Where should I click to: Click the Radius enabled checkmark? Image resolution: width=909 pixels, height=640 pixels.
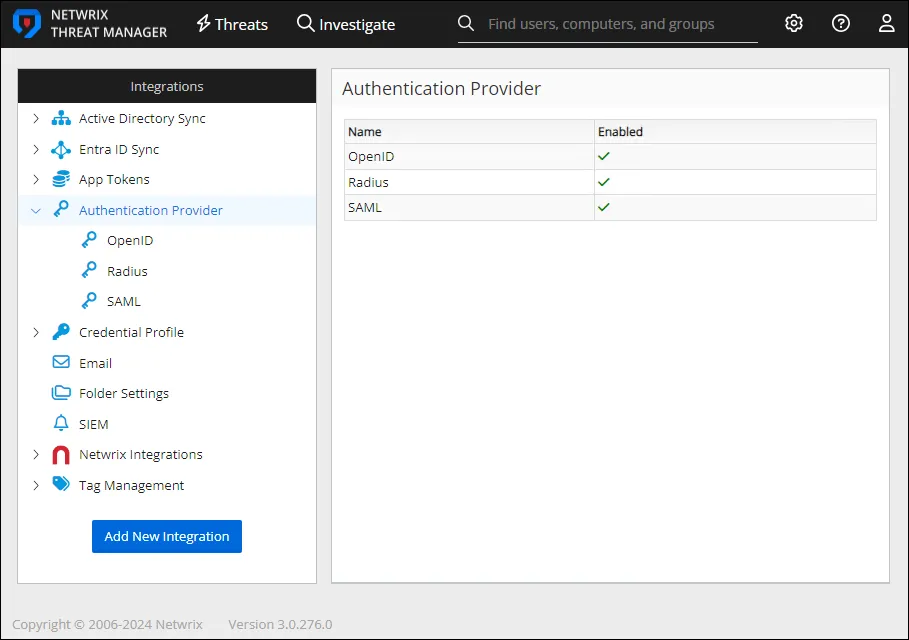click(x=603, y=181)
